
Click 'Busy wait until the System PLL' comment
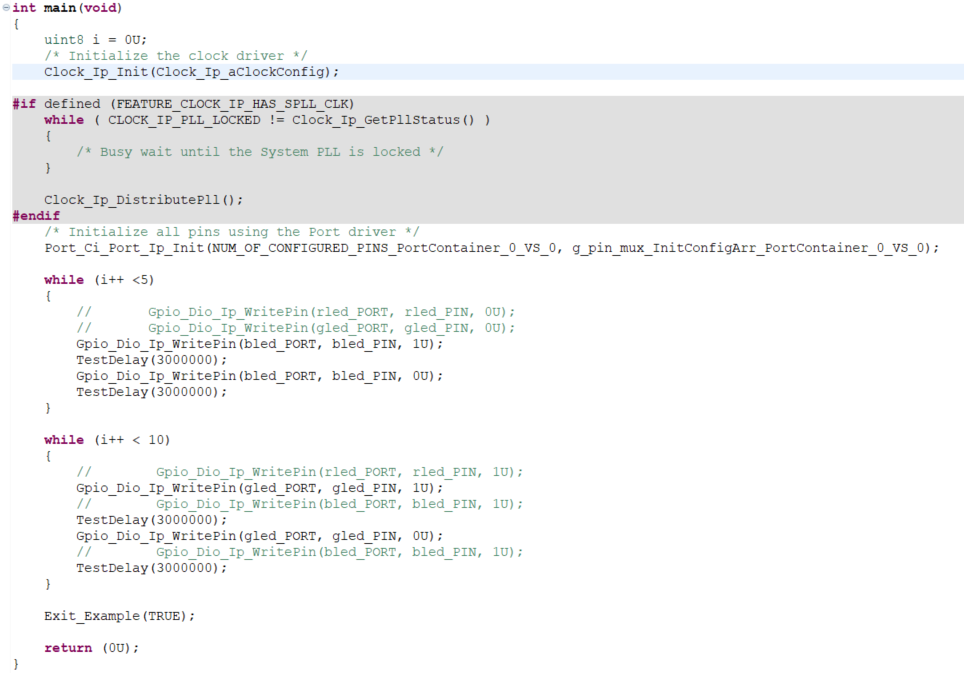click(259, 152)
